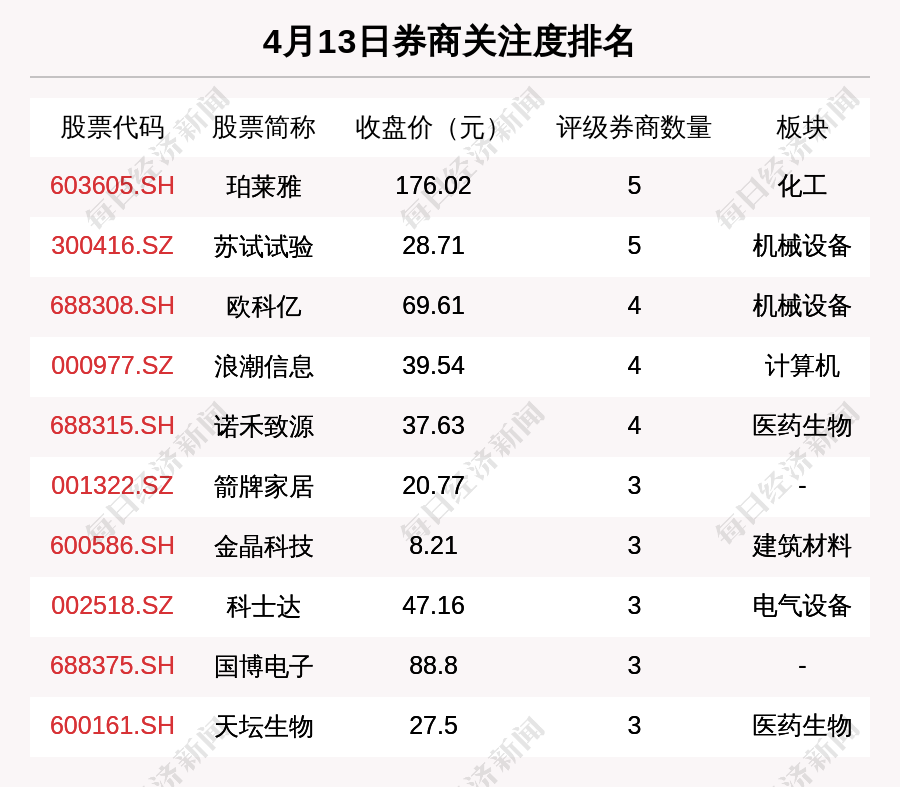Select stock name 天坛生物
This screenshot has width=900, height=787.
click(263, 726)
